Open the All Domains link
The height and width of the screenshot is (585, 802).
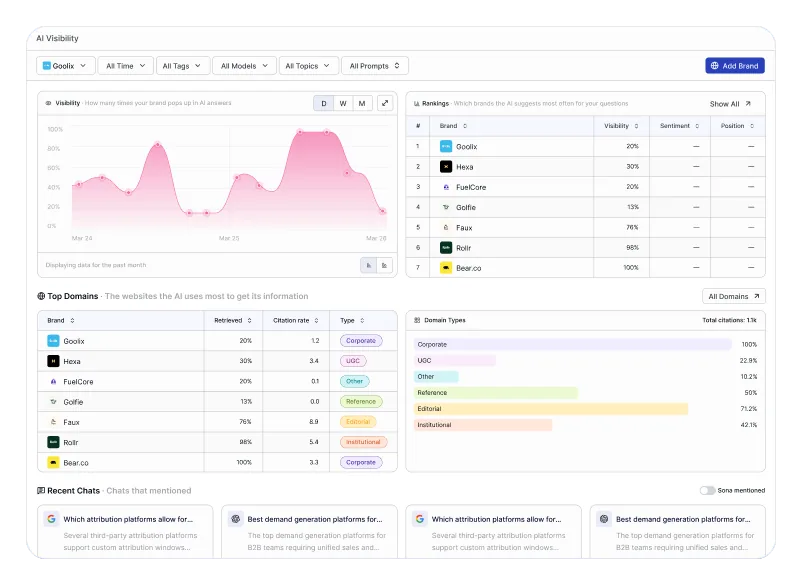pos(734,296)
